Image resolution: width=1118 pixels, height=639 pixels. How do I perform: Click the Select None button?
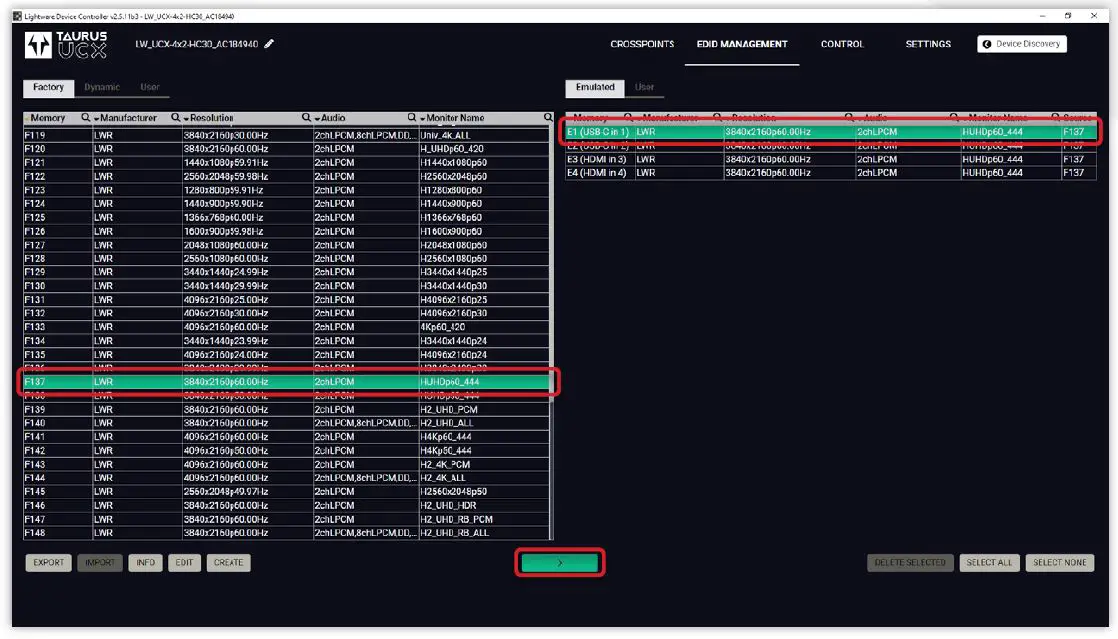pyautogui.click(x=1060, y=563)
